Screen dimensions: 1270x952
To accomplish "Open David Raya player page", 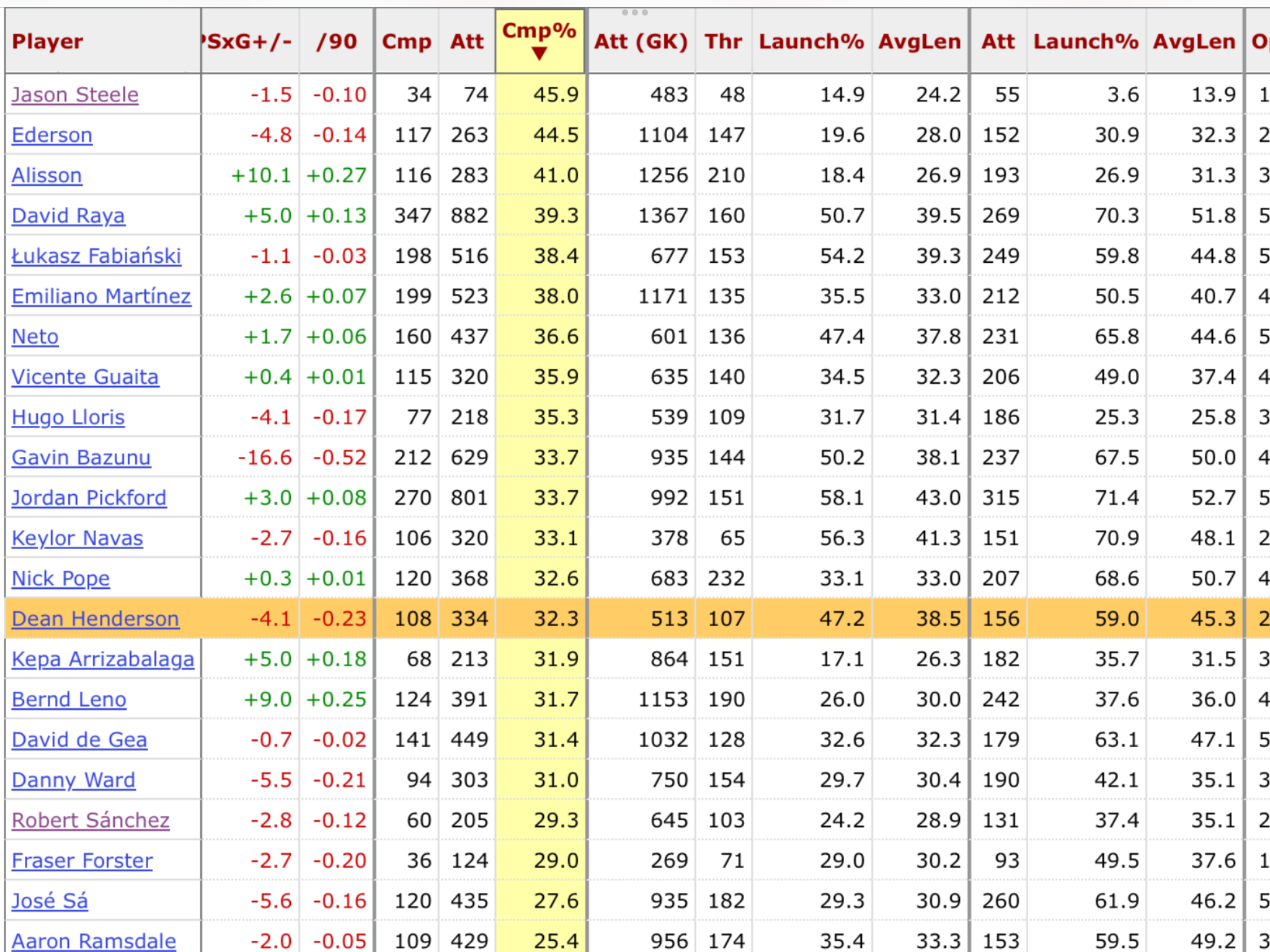I will tap(68, 216).
